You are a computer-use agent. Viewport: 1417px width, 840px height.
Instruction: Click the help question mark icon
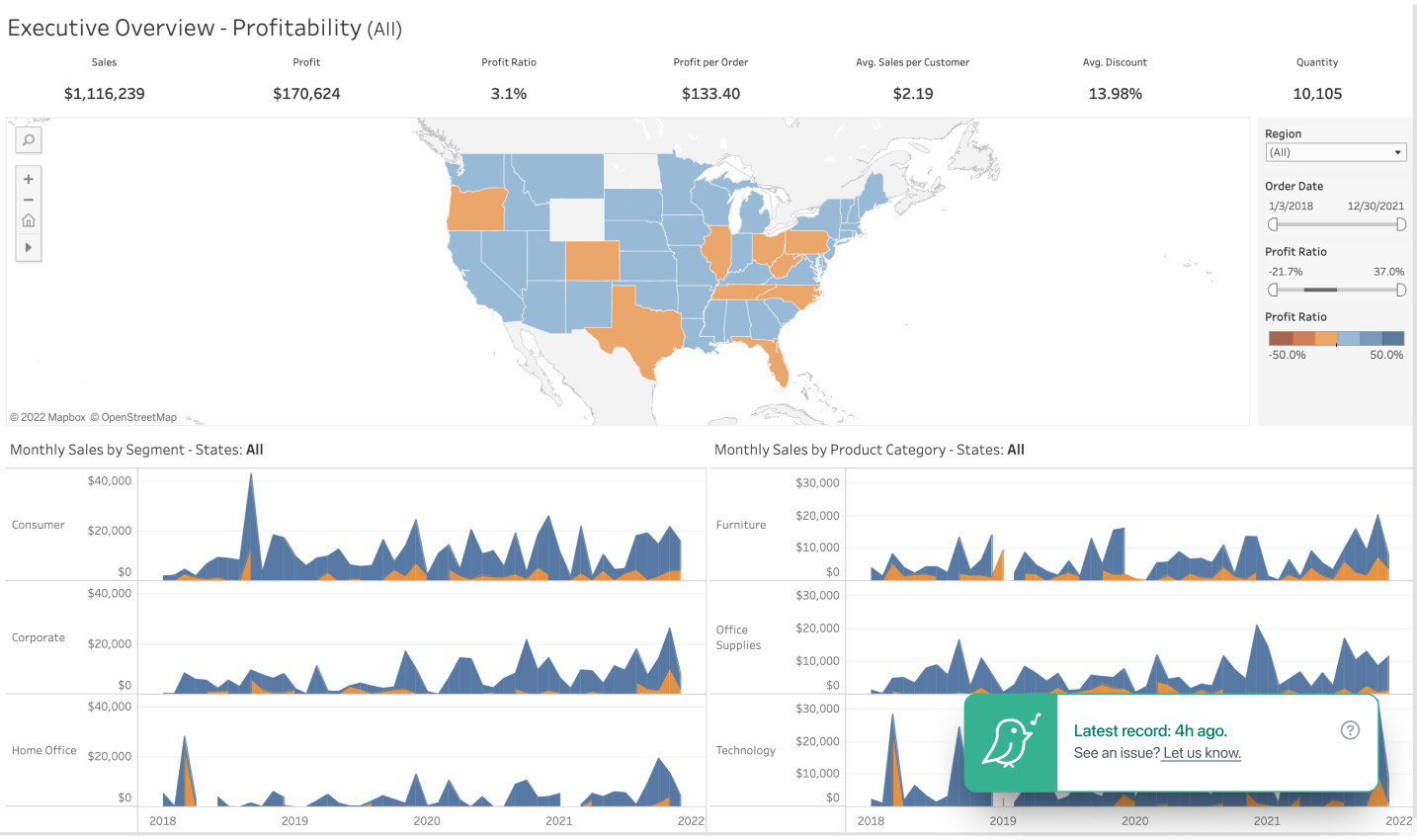pos(1350,730)
